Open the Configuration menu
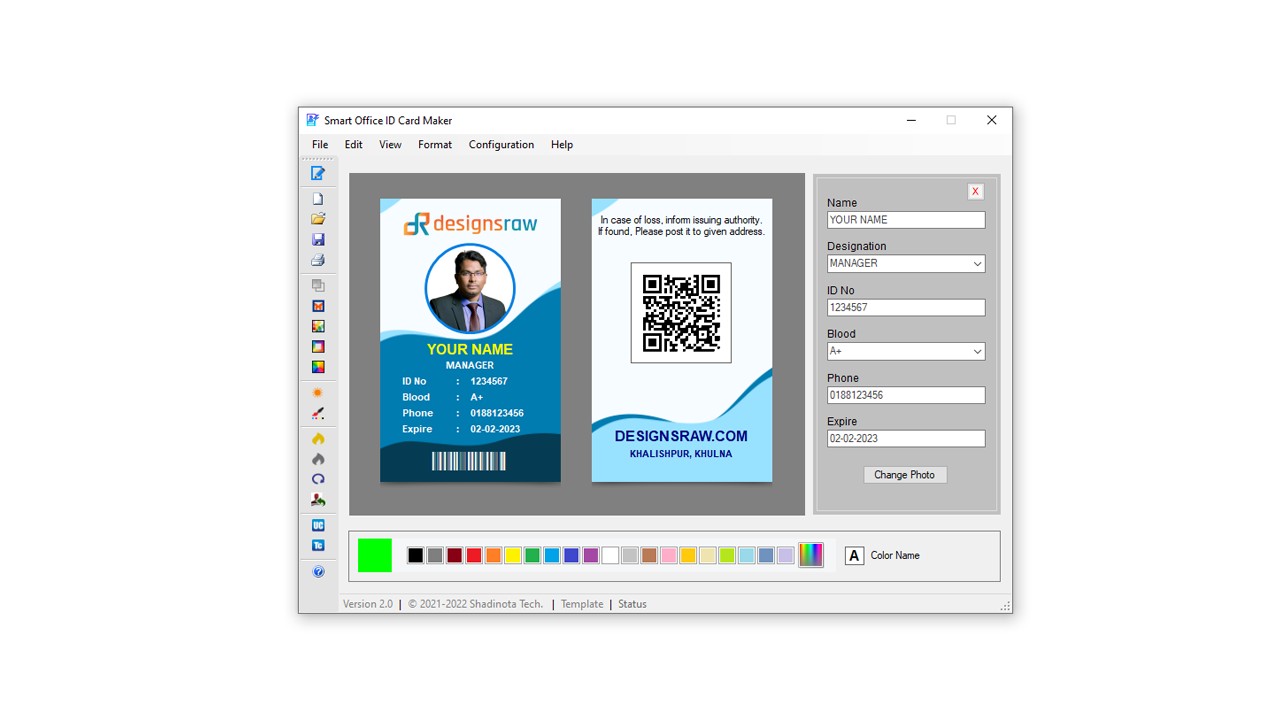The image size is (1280, 720). (501, 144)
